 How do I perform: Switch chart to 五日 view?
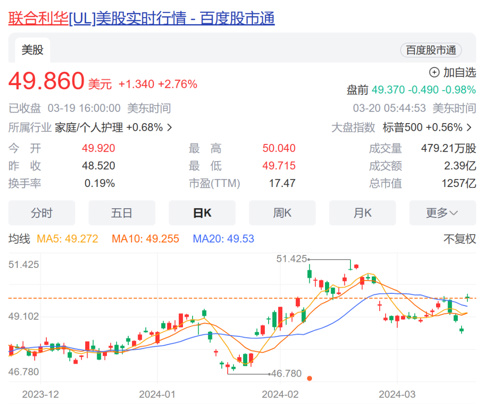(122, 213)
